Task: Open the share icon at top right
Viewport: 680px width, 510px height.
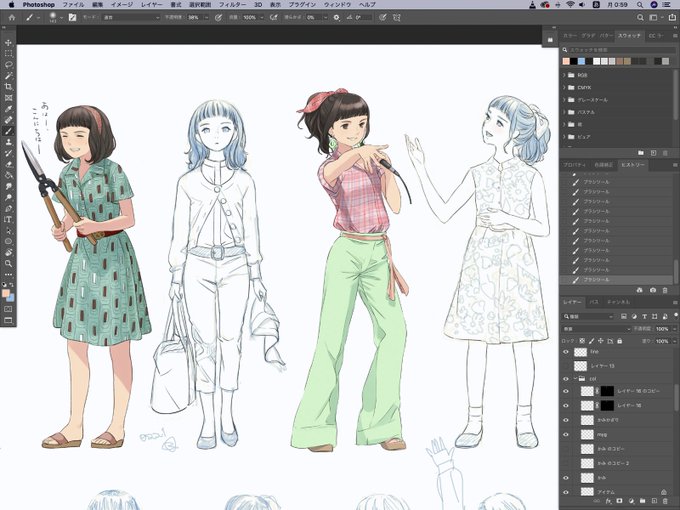Action: pos(672,17)
